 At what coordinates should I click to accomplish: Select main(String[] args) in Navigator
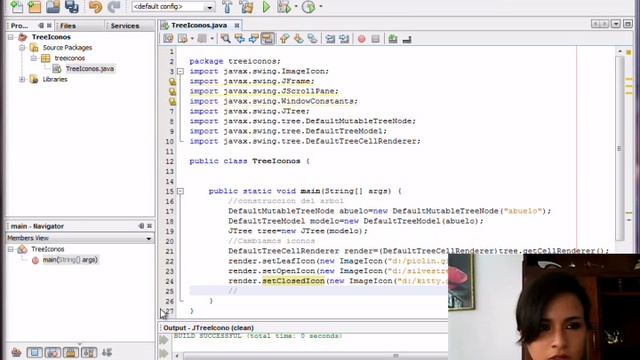coord(70,260)
